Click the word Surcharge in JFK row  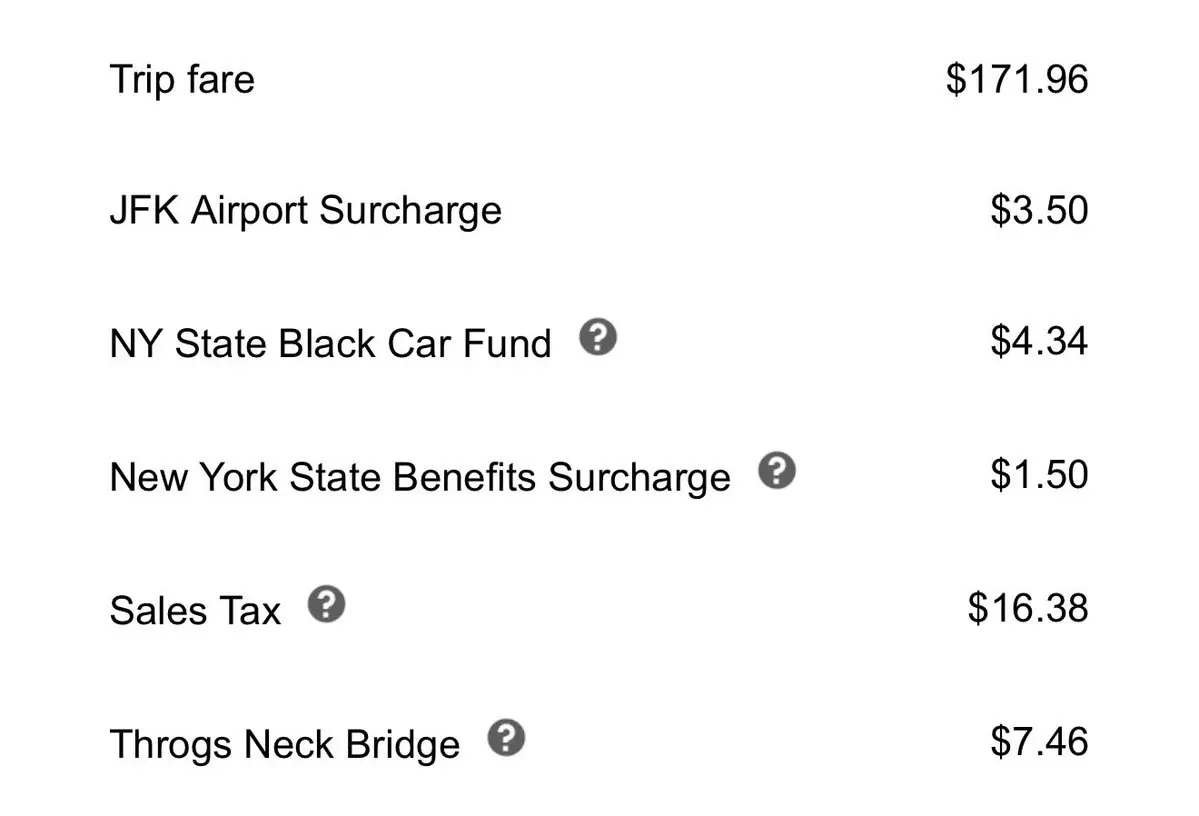coord(411,211)
